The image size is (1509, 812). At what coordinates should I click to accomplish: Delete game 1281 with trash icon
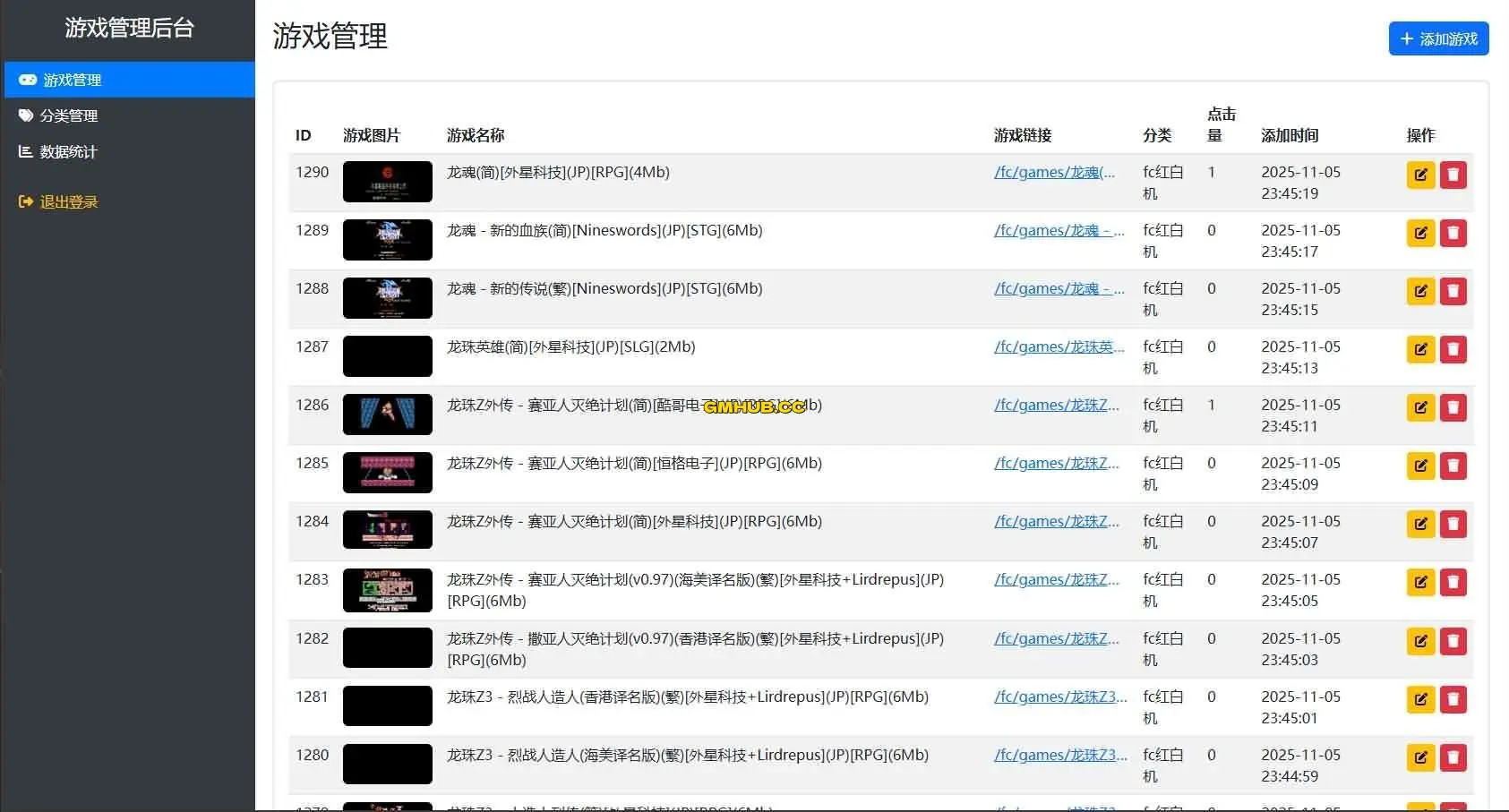1453,699
